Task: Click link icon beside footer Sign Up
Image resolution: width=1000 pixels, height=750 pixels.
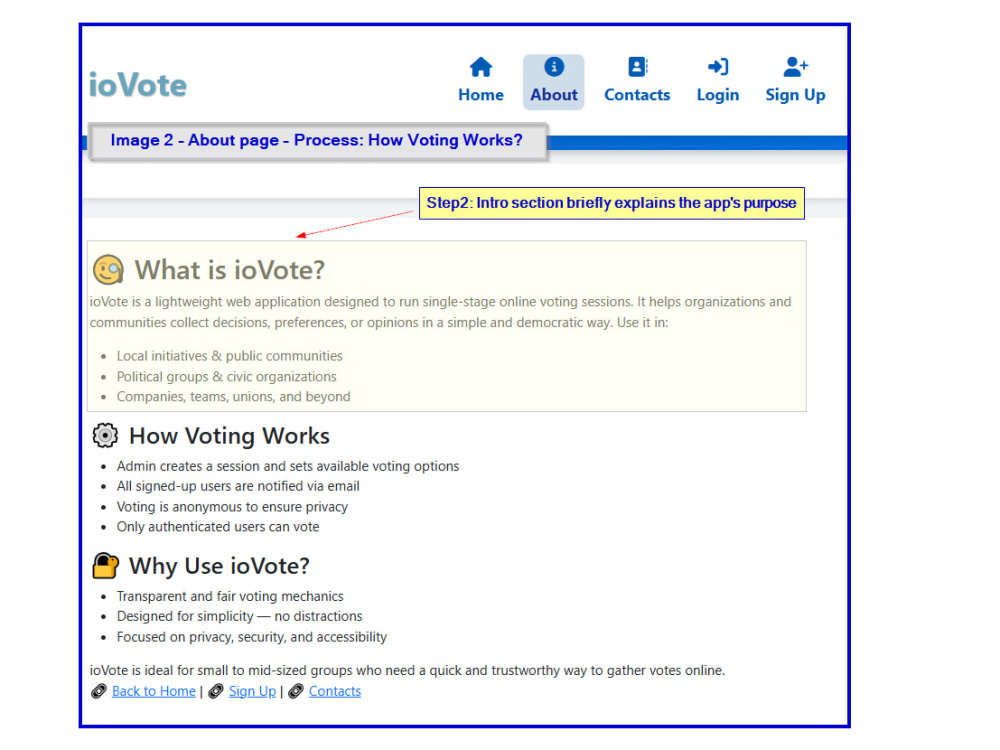Action: tap(216, 691)
